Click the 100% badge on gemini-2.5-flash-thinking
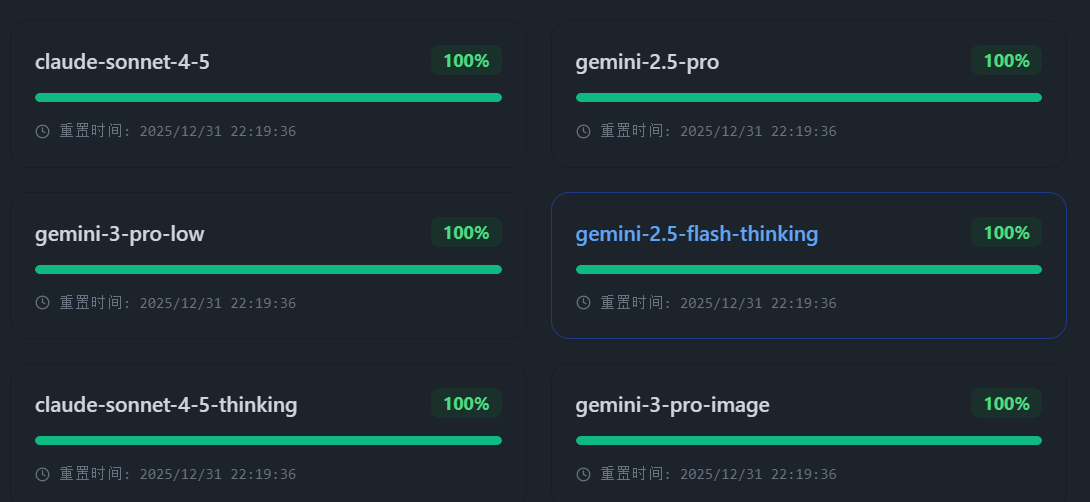This screenshot has height=502, width=1090. pos(1007,232)
